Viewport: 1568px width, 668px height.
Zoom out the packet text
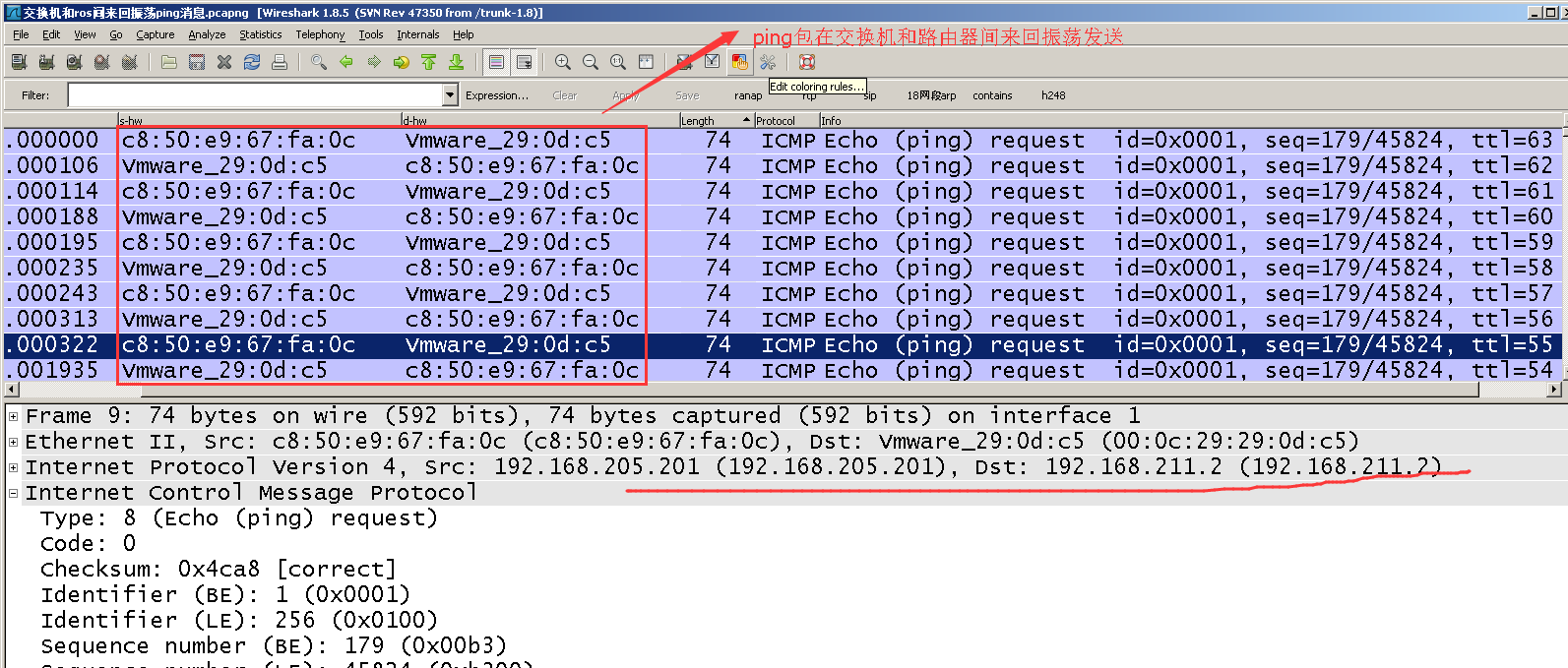coord(591,62)
